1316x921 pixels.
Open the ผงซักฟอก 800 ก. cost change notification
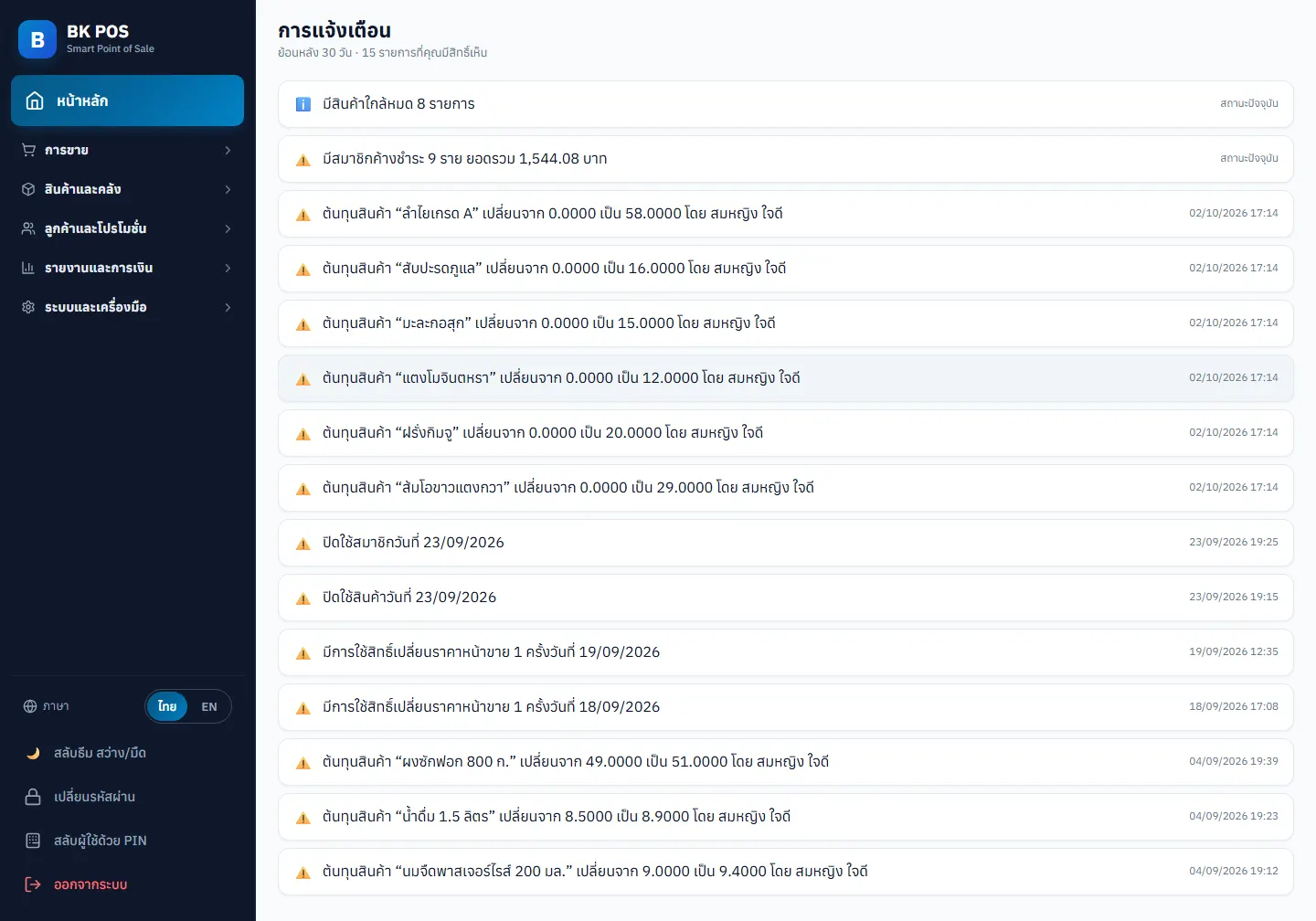(x=786, y=762)
